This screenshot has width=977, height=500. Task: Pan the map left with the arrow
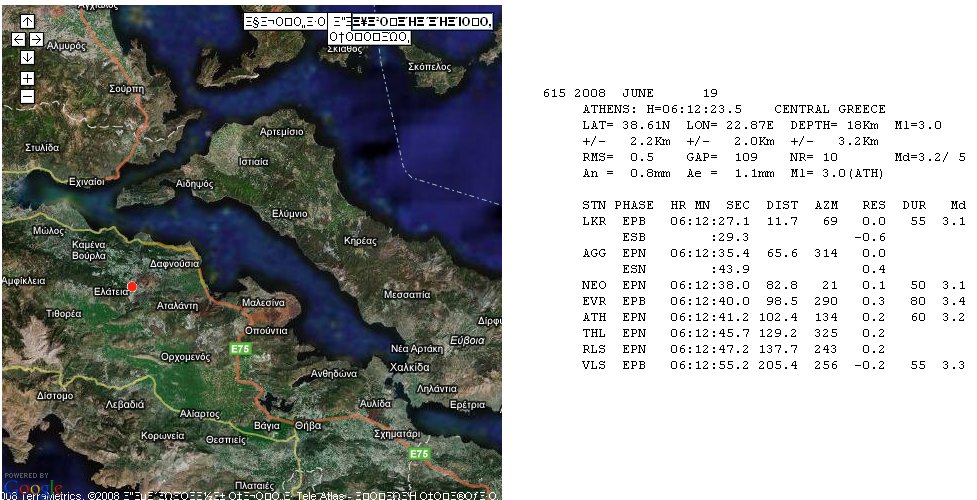coord(19,39)
